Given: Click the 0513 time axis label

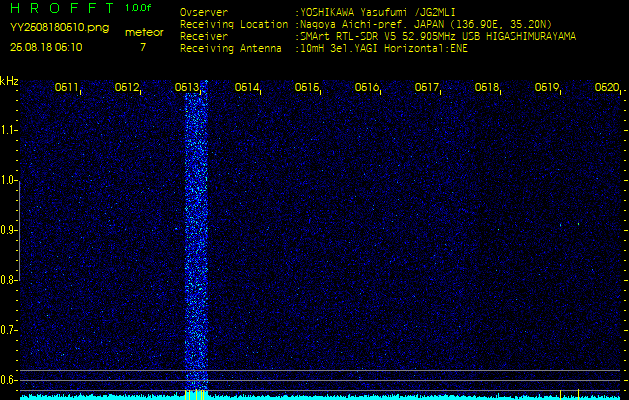Looking at the screenshot, I should click(187, 87).
